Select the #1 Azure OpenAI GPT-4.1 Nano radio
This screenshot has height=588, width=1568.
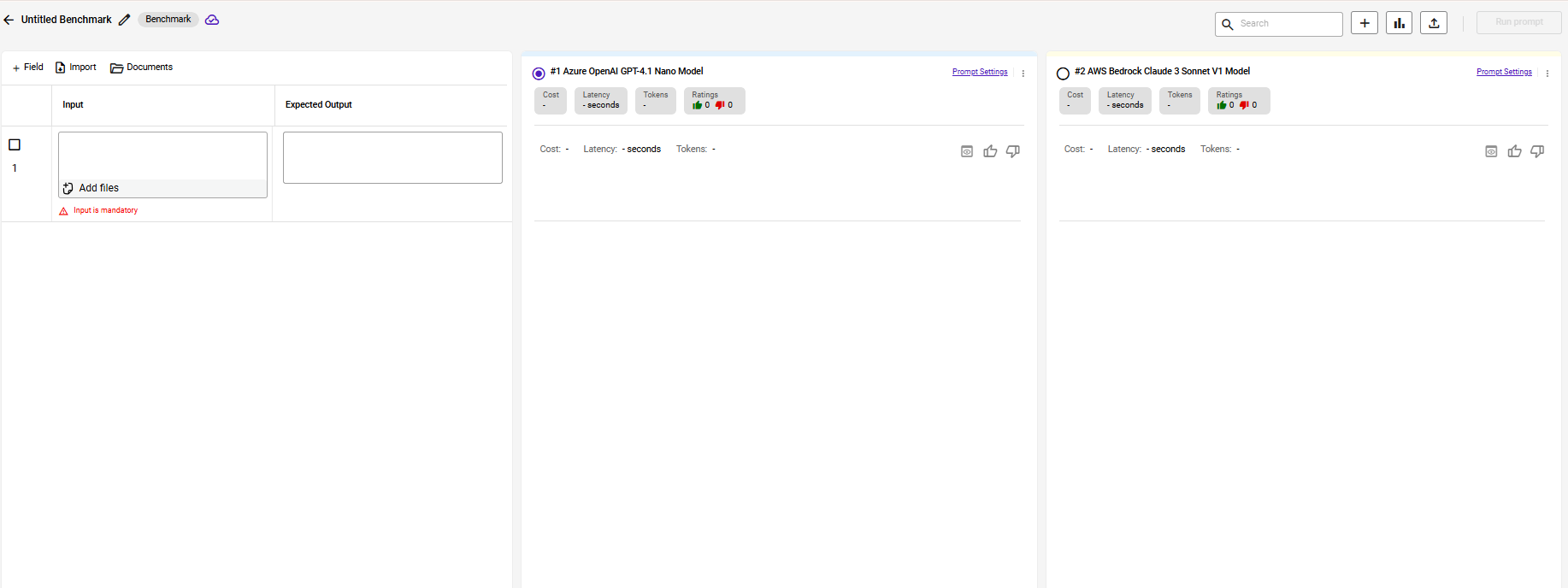pyautogui.click(x=539, y=73)
